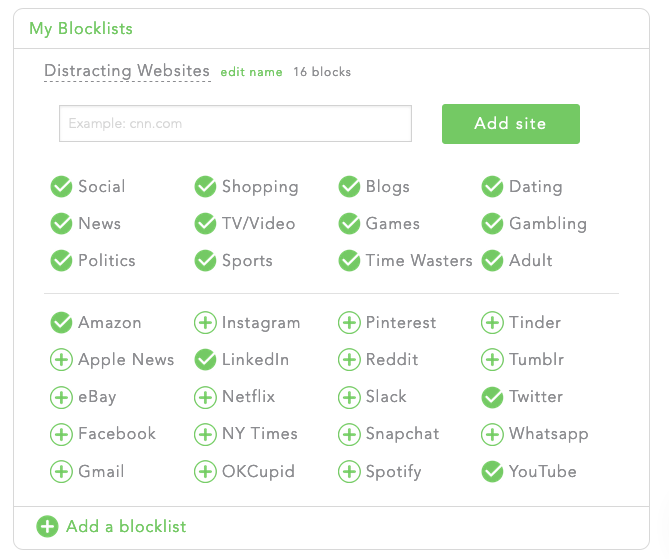Add Facebook via its plus icon
The width and height of the screenshot is (669, 559).
pos(61,434)
